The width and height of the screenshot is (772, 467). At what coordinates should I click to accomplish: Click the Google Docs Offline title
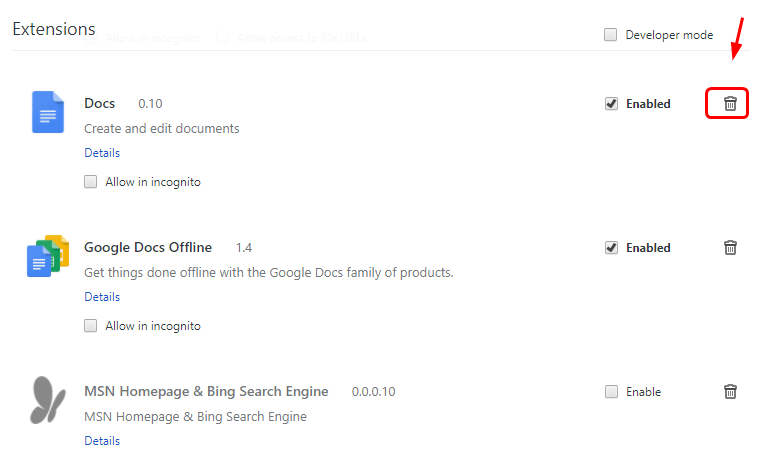148,248
